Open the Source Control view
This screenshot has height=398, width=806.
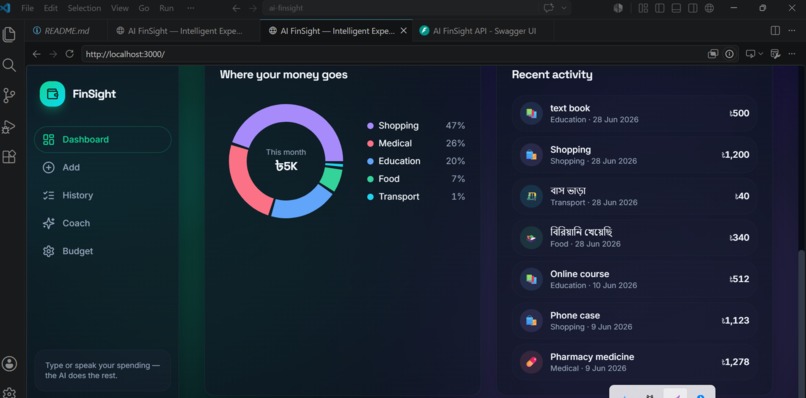tap(9, 96)
